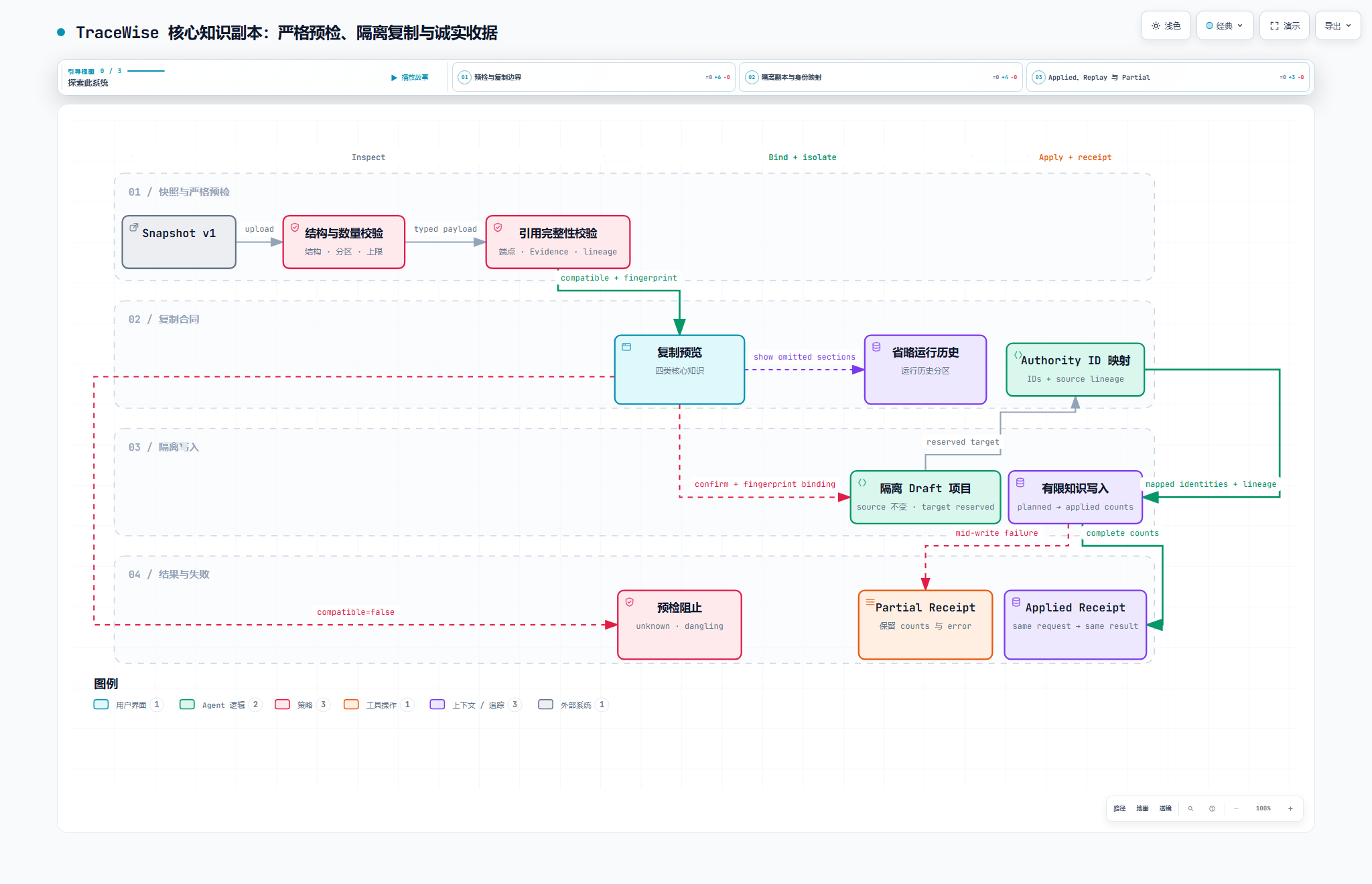Viewport: 1372px width, 884px height.
Task: Click the 02 step badge for 隔离副本与身份映射
Action: click(752, 77)
